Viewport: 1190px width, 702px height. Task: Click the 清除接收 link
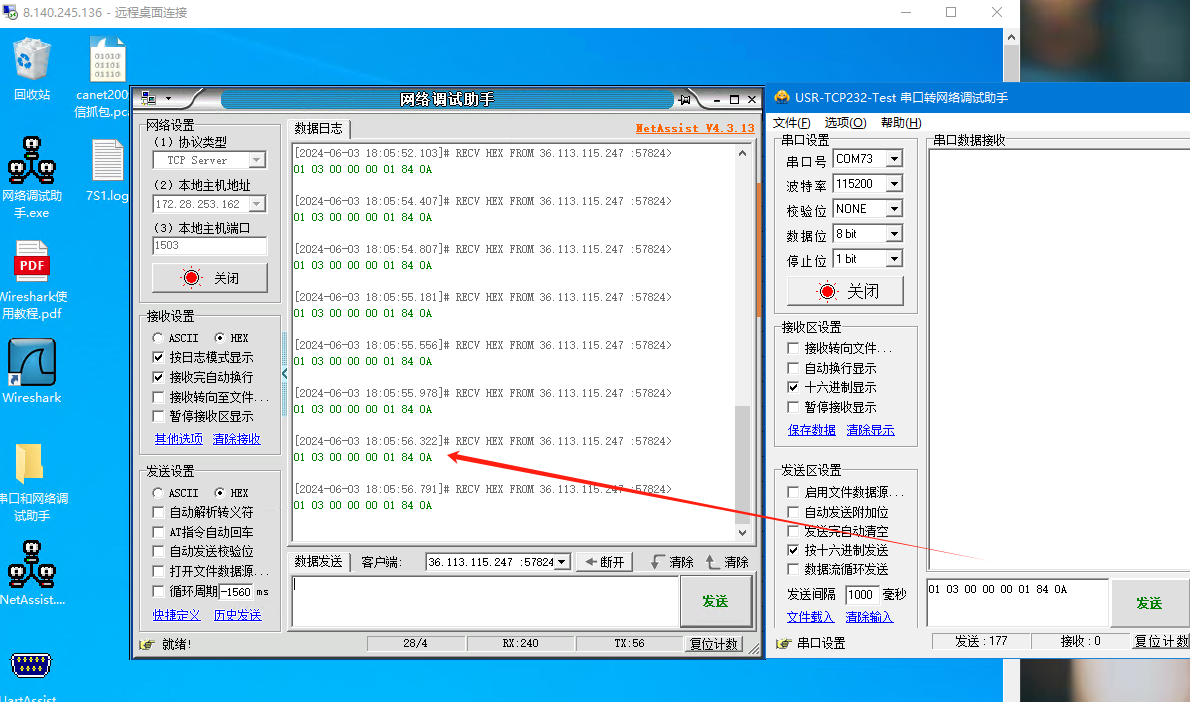[236, 439]
